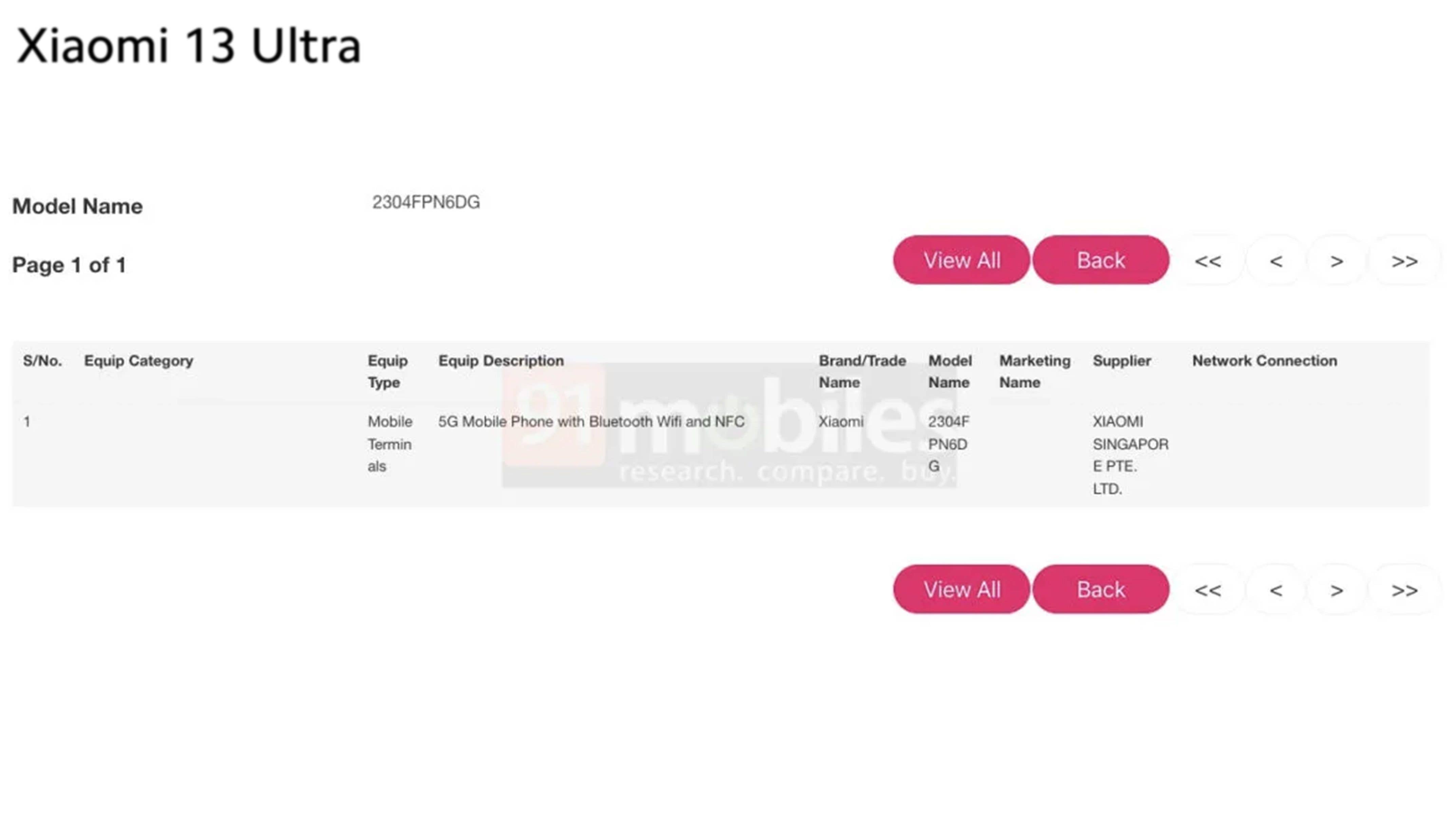Click the top Back button
This screenshot has width=1456, height=819.
[x=1100, y=260]
